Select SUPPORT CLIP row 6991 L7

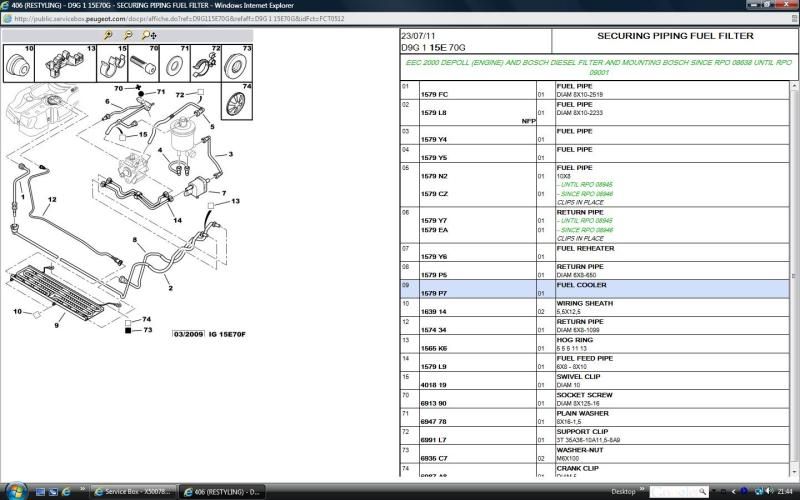point(595,436)
